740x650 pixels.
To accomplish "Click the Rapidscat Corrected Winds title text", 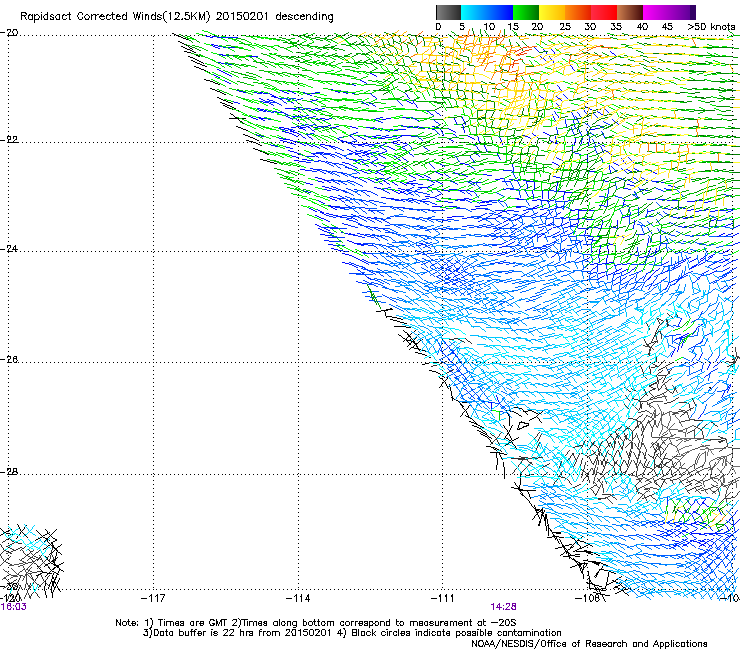I will pyautogui.click(x=177, y=17).
